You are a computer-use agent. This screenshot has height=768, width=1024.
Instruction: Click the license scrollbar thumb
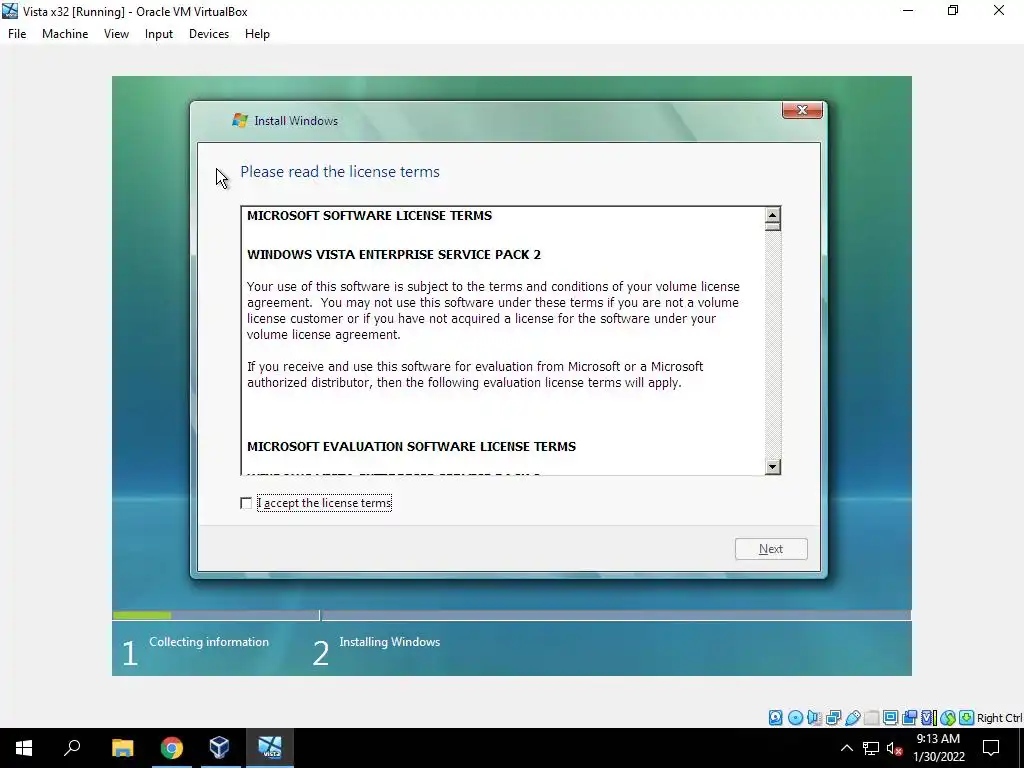773,226
